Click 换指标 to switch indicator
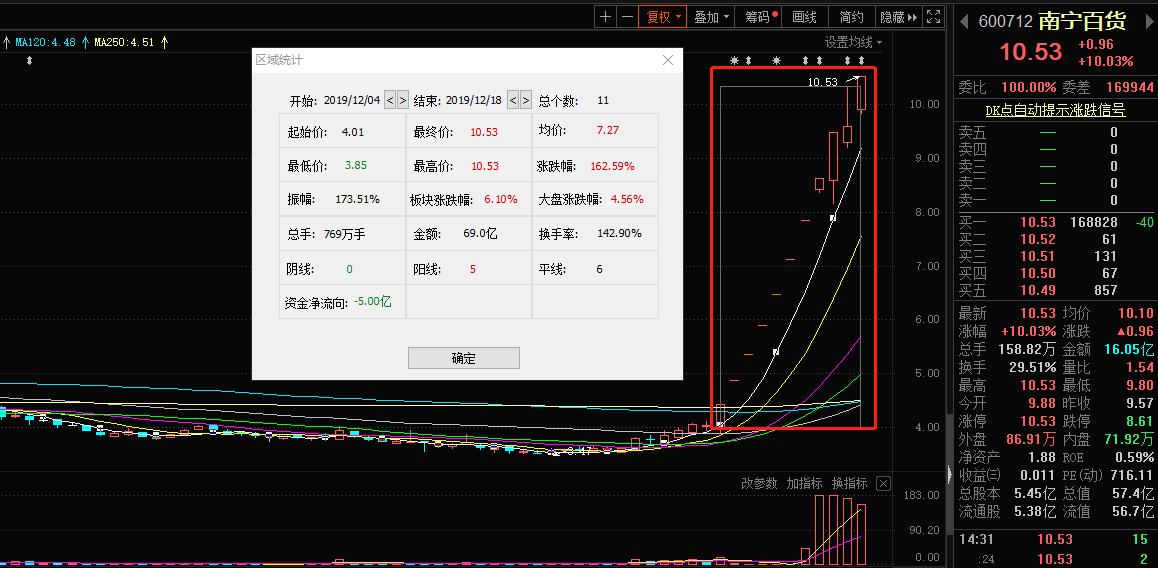This screenshot has width=1158, height=568. click(x=849, y=484)
